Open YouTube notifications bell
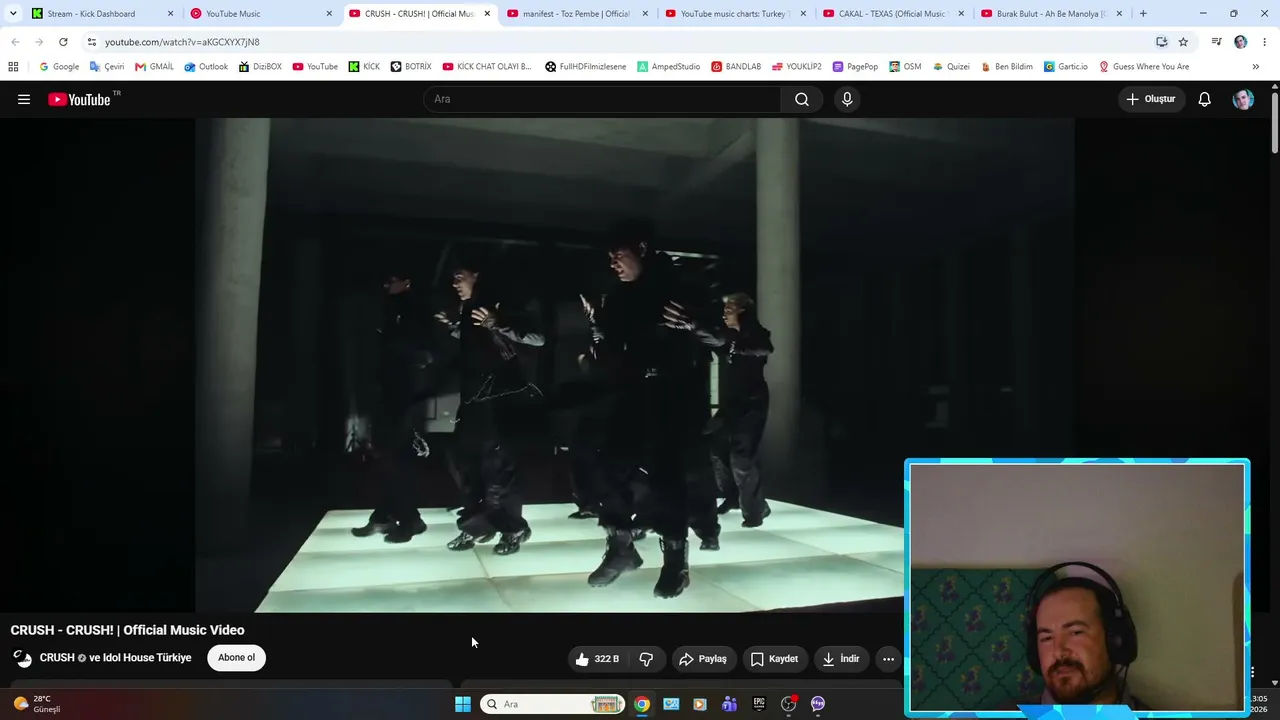This screenshot has height=720, width=1280. click(x=1205, y=99)
